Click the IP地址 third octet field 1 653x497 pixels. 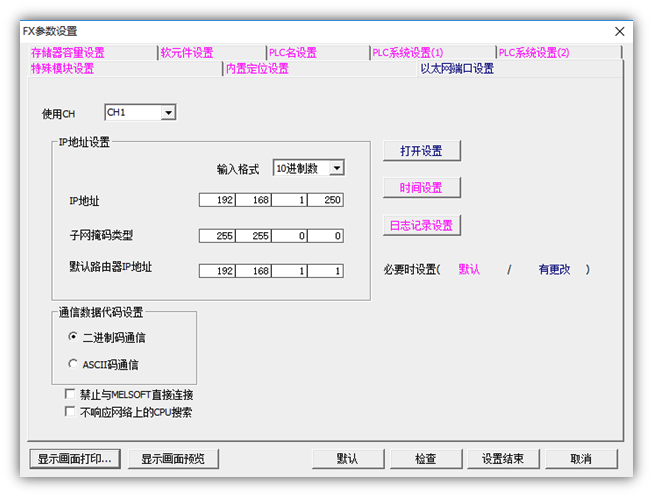[x=289, y=200]
